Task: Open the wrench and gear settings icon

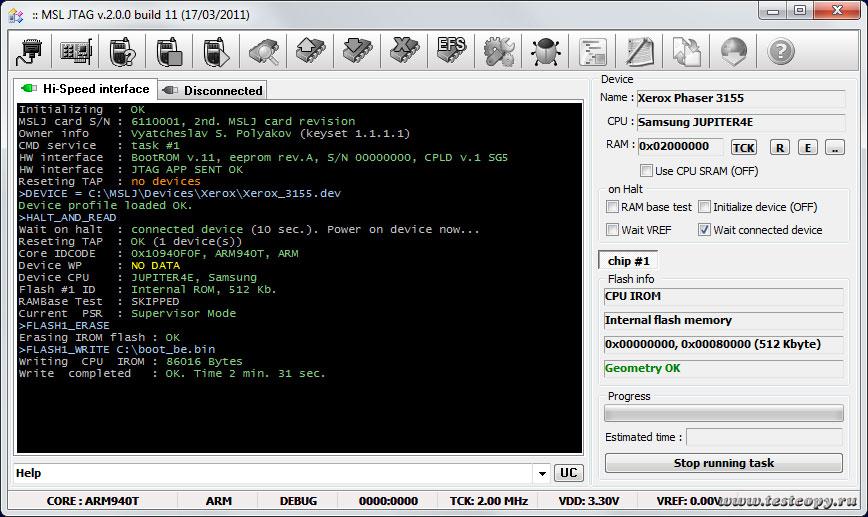Action: point(498,50)
